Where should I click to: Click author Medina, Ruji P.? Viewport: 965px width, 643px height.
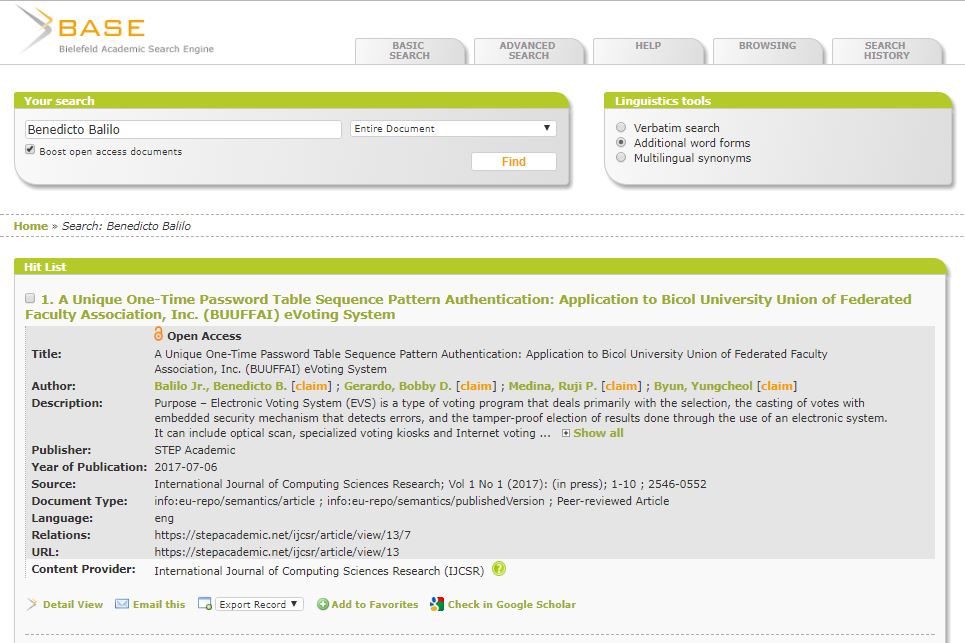click(553, 386)
